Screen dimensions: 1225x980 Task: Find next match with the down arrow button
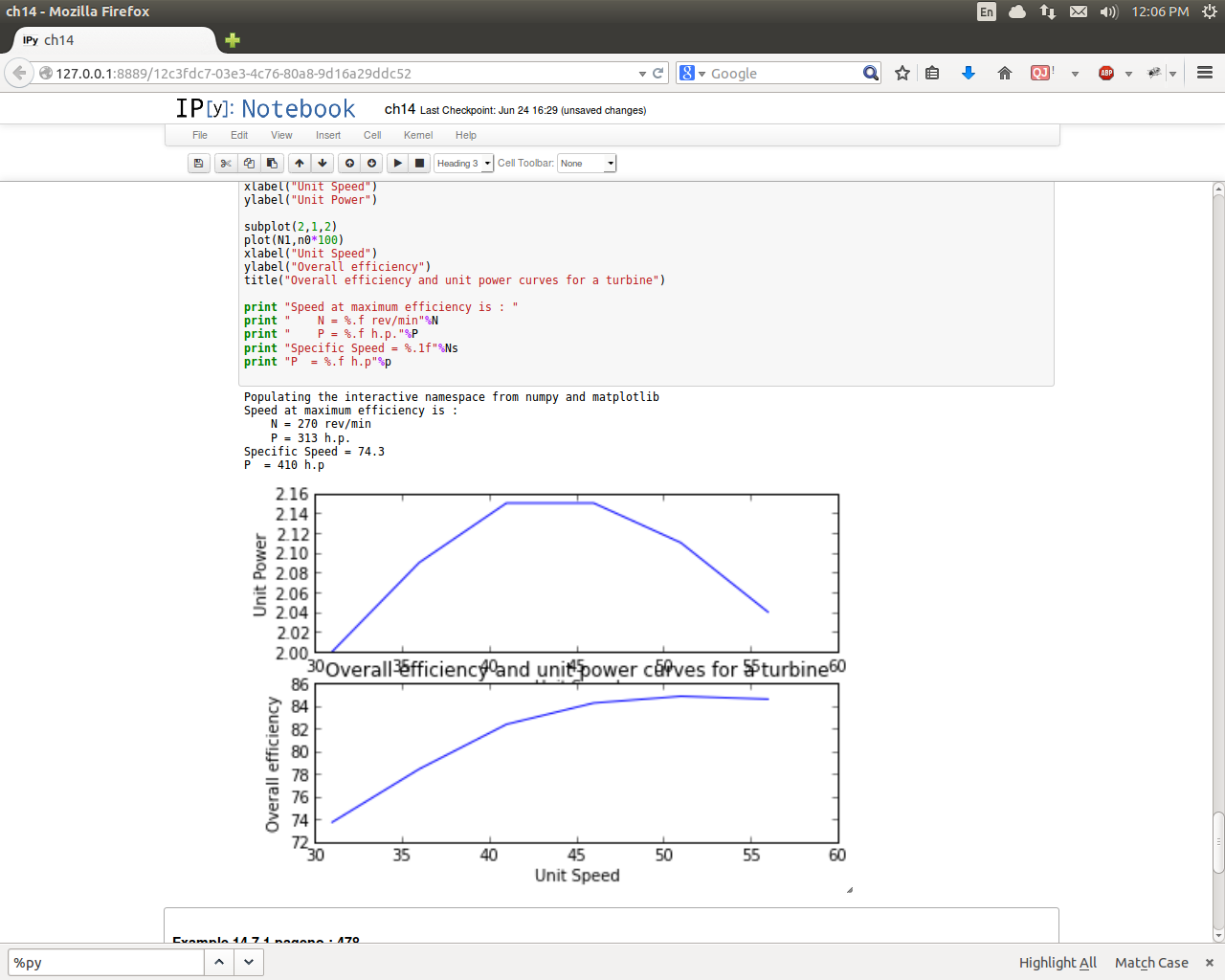249,963
